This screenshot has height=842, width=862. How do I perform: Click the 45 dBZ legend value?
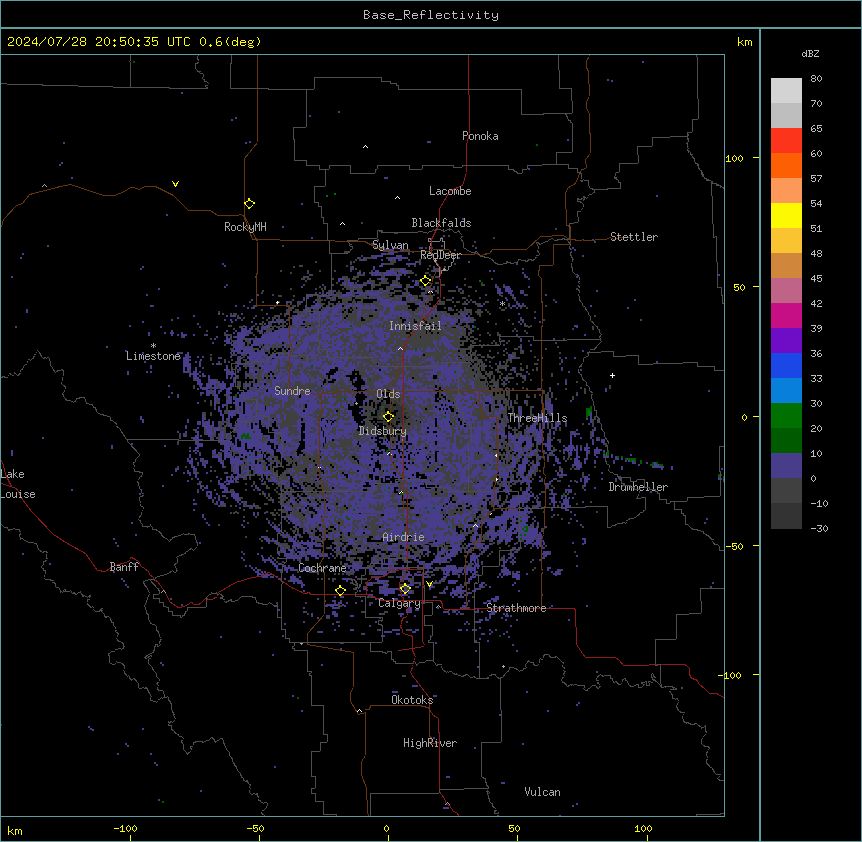click(816, 279)
